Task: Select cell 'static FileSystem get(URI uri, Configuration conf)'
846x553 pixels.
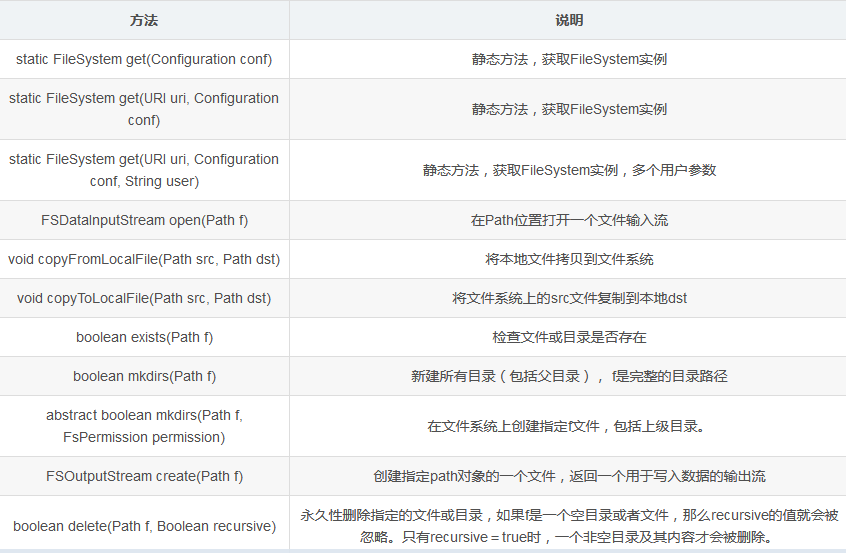Action: click(144, 109)
